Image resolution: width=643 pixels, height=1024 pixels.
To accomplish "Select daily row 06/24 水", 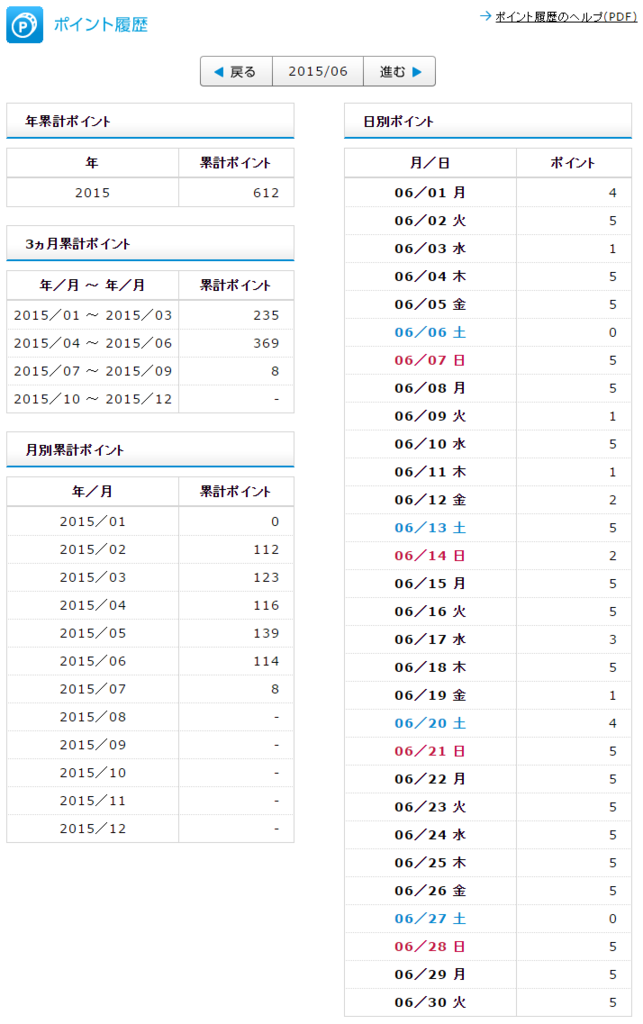I will [488, 835].
